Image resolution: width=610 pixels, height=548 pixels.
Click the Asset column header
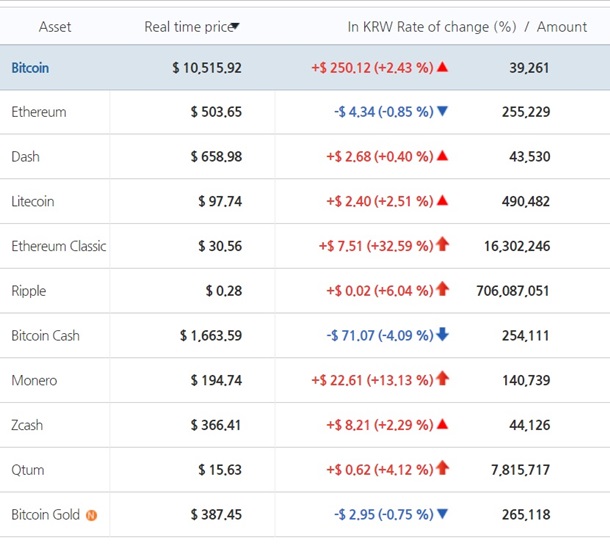(x=55, y=27)
